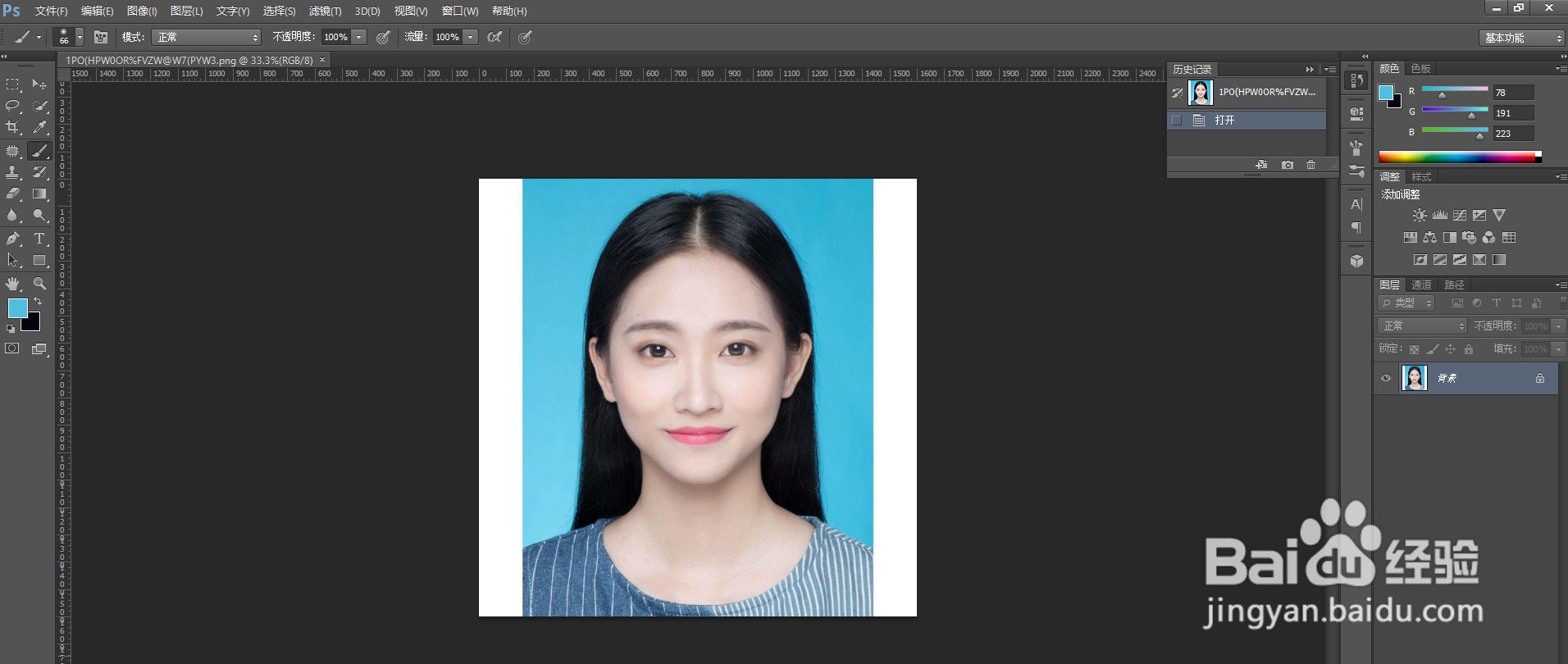The height and width of the screenshot is (664, 1568).
Task: Select the Hand tool
Action: [13, 284]
